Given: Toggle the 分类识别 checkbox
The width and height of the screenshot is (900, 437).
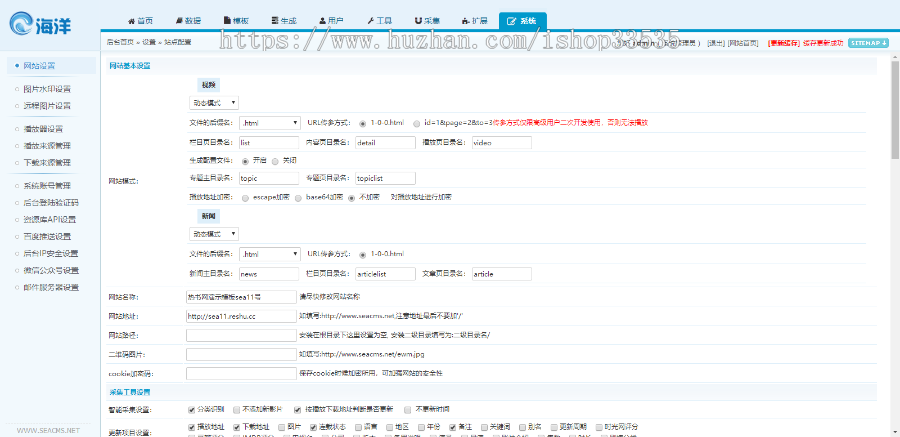Looking at the screenshot, I should click(192, 410).
